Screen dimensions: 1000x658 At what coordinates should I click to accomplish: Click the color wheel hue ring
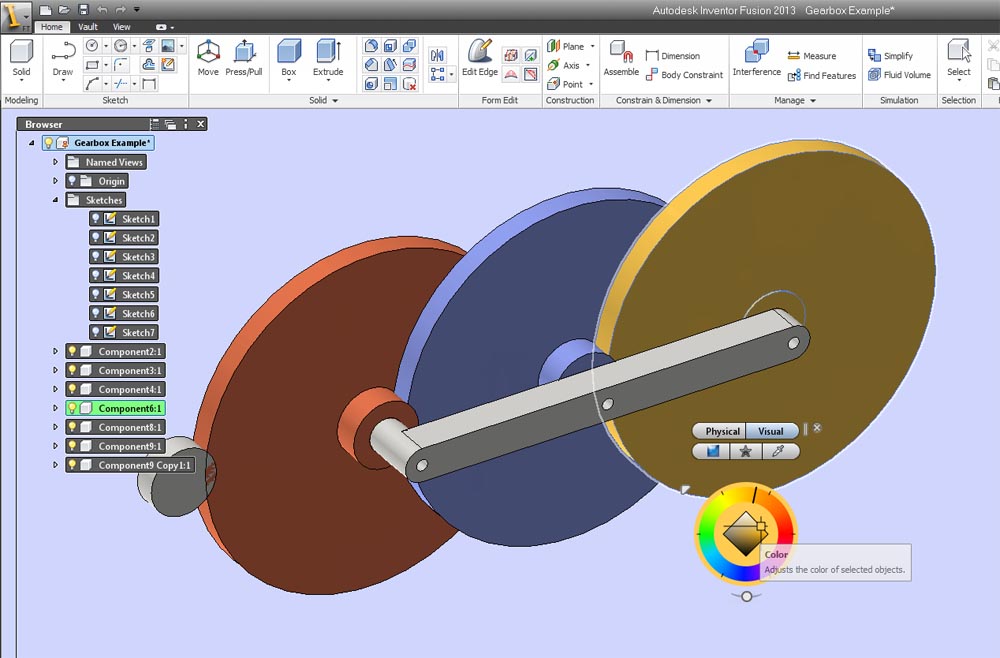coord(705,533)
